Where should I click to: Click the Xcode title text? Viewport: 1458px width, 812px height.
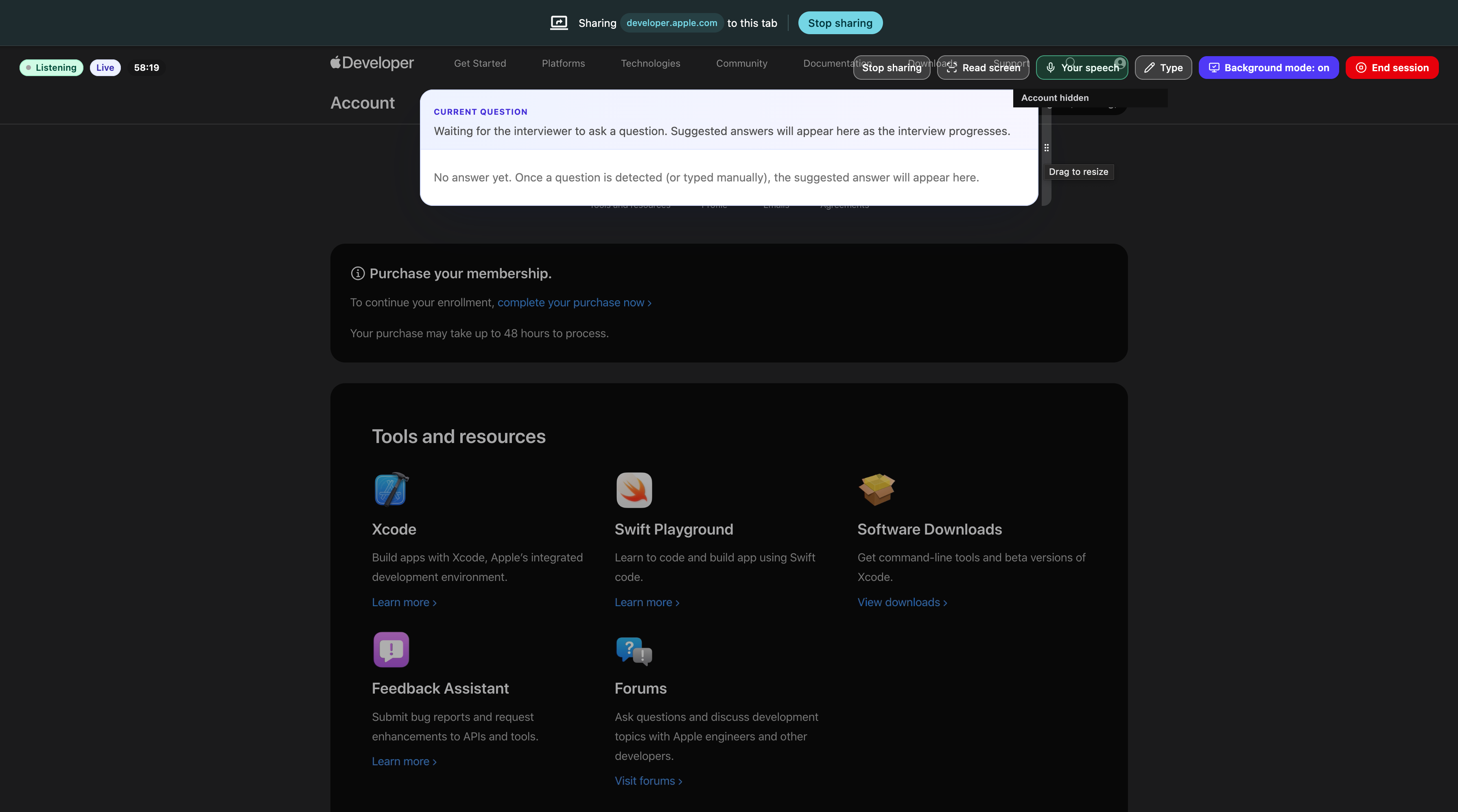[x=394, y=529]
